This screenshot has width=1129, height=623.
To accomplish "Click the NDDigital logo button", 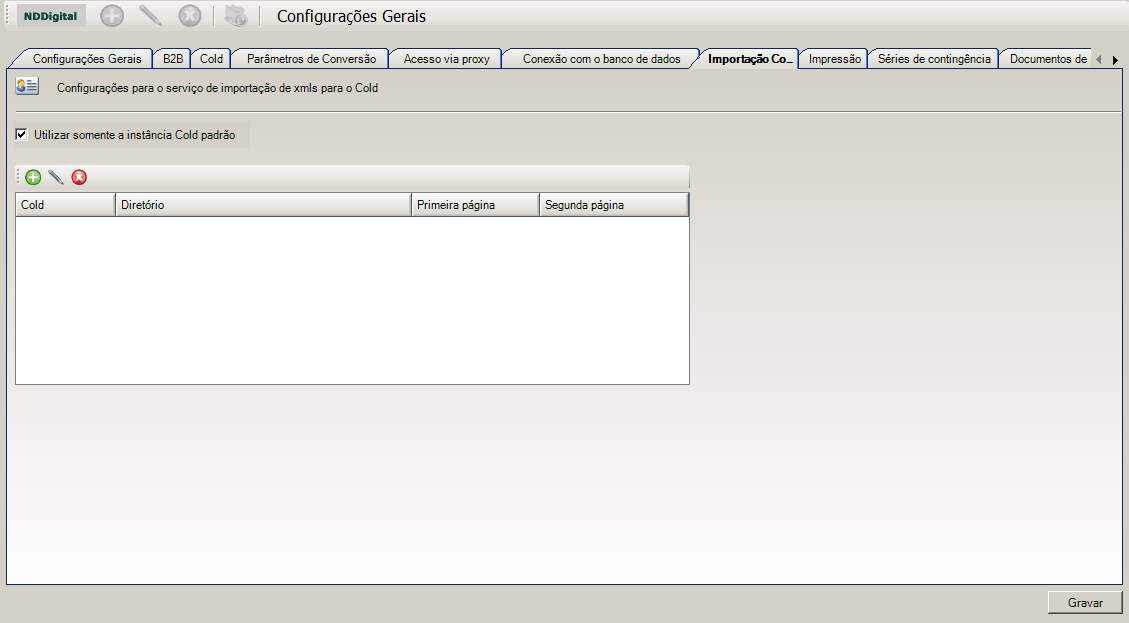I will 50,16.
